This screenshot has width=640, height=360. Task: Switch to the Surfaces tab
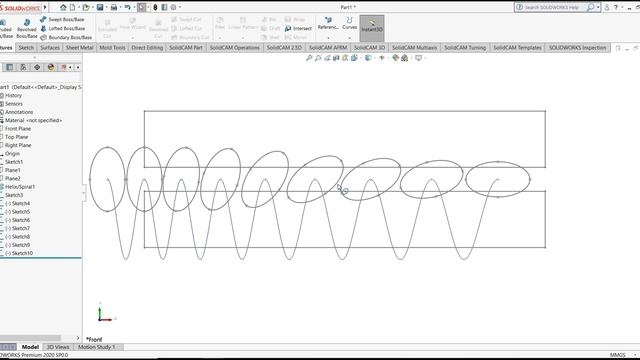pyautogui.click(x=50, y=48)
